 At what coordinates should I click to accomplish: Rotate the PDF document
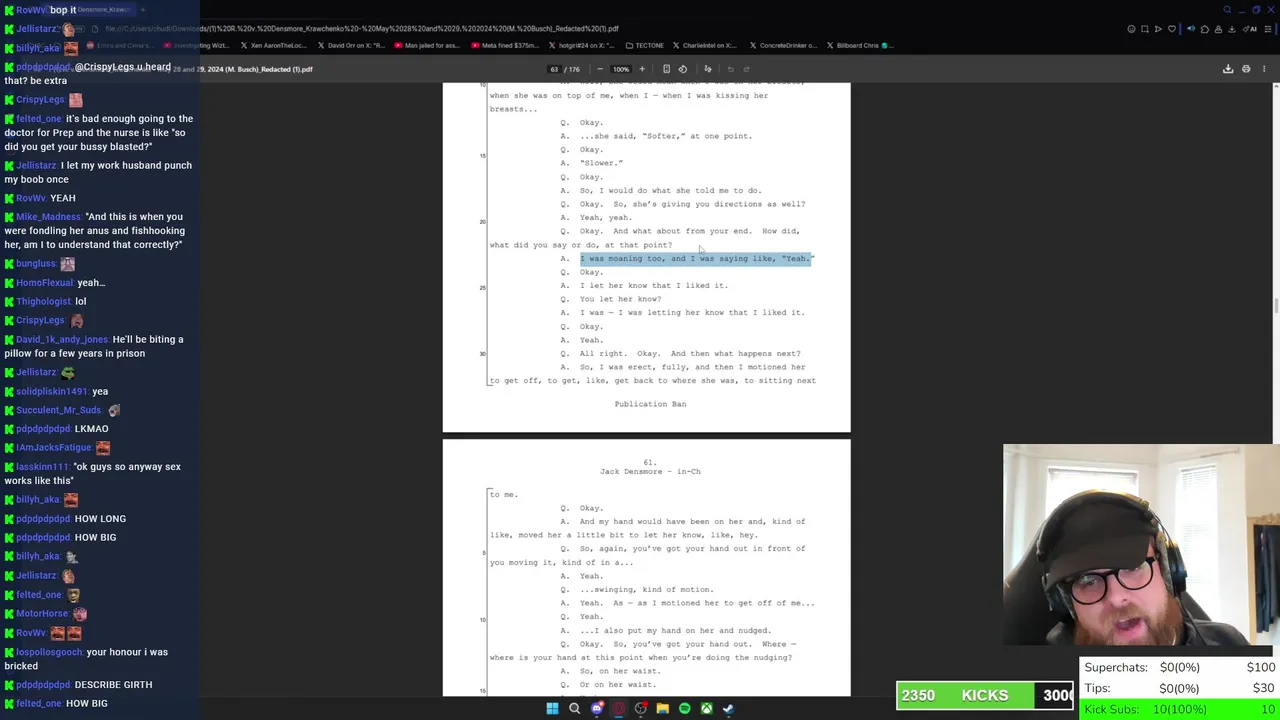(x=683, y=69)
